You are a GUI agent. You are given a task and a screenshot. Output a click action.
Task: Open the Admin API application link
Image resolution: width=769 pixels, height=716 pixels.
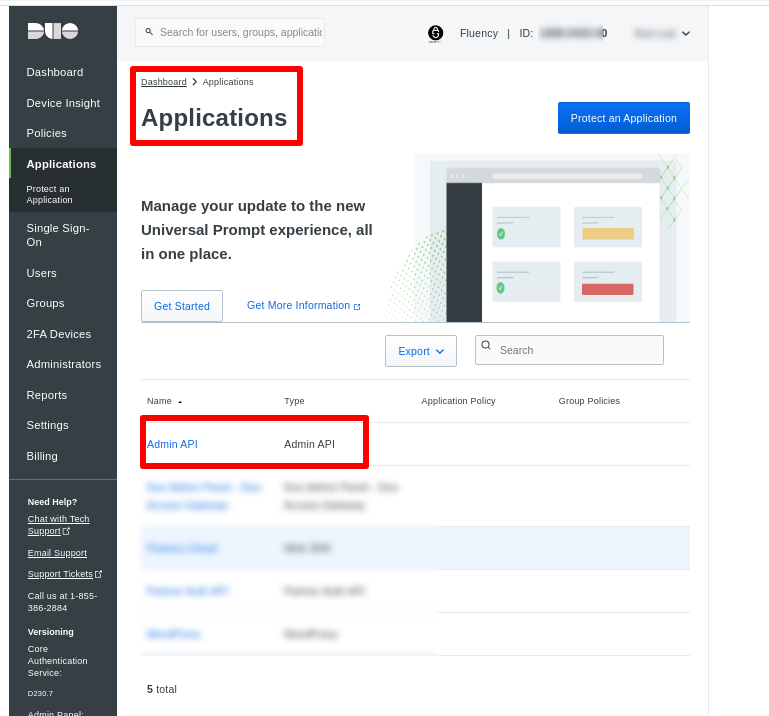[172, 444]
